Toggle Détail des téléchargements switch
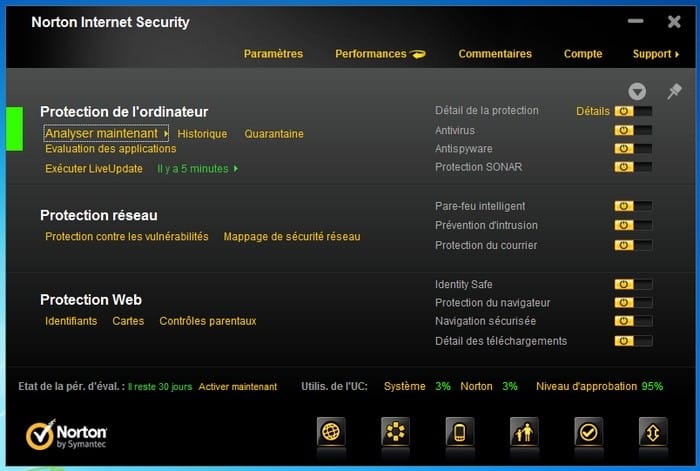 click(633, 341)
